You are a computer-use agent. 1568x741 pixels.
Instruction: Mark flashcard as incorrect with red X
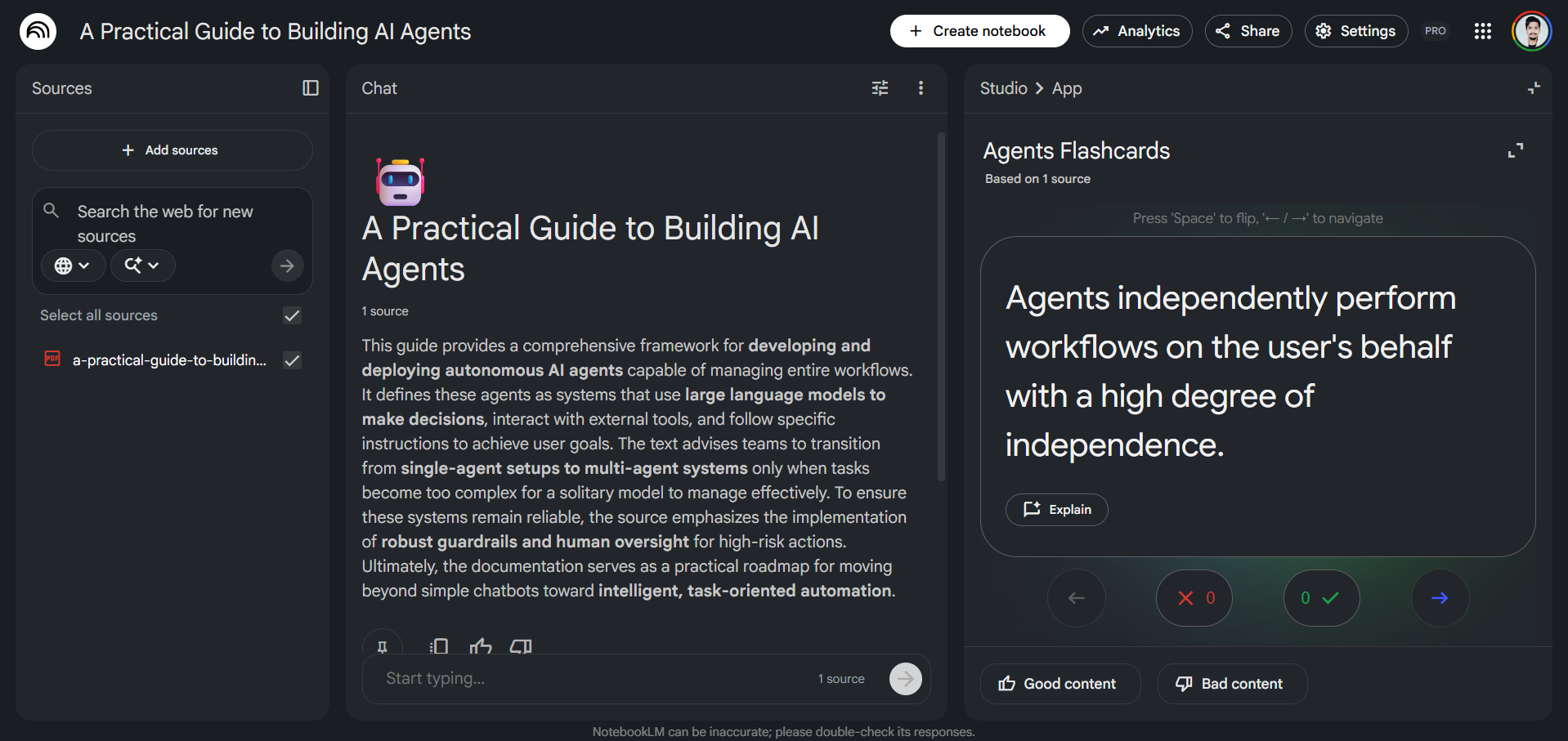click(x=1194, y=598)
